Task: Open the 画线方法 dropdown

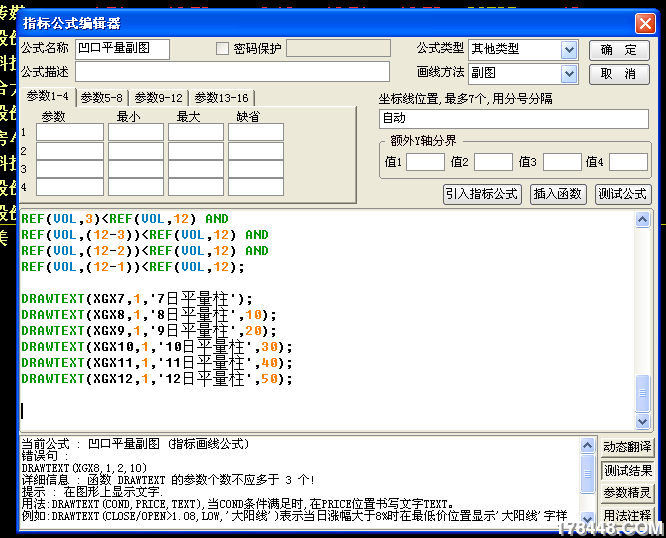Action: point(569,74)
